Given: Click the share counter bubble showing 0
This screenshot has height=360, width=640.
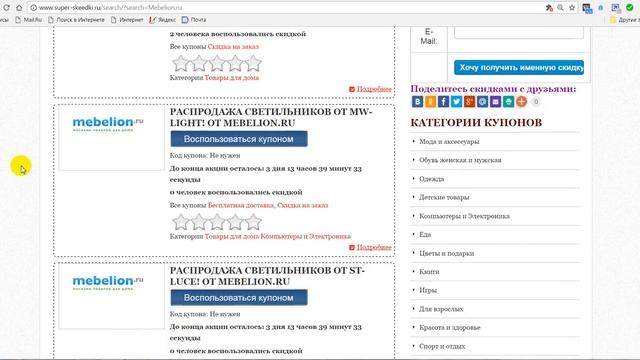Looking at the screenshot, I should pyautogui.click(x=536, y=102).
